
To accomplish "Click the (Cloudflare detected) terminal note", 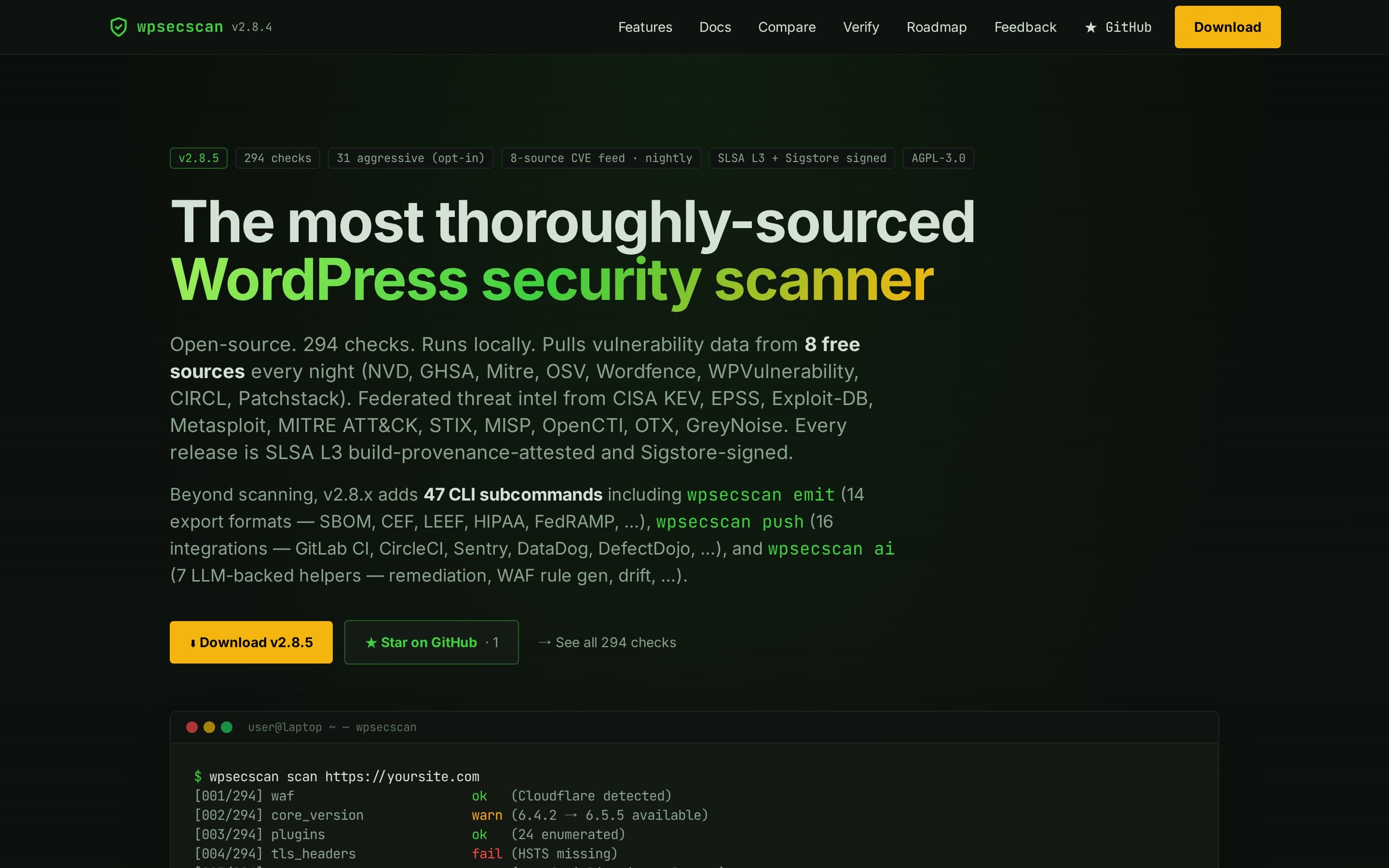I will tap(591, 796).
